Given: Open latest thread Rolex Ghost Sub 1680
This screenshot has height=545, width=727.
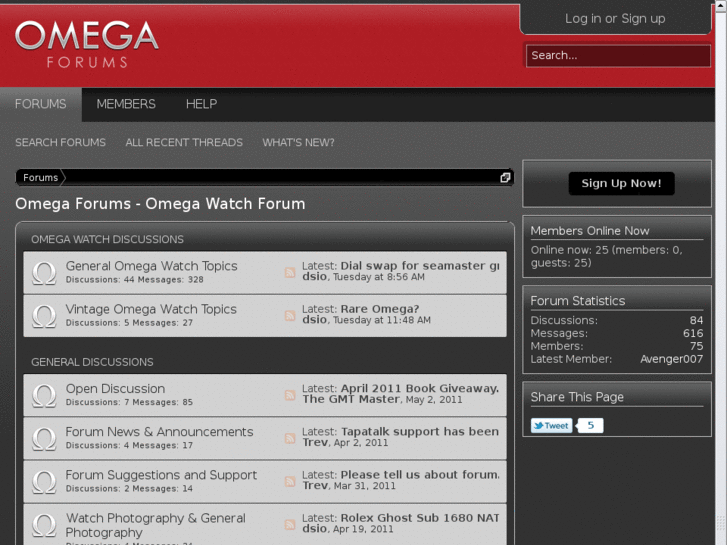Looking at the screenshot, I should pos(420,518).
